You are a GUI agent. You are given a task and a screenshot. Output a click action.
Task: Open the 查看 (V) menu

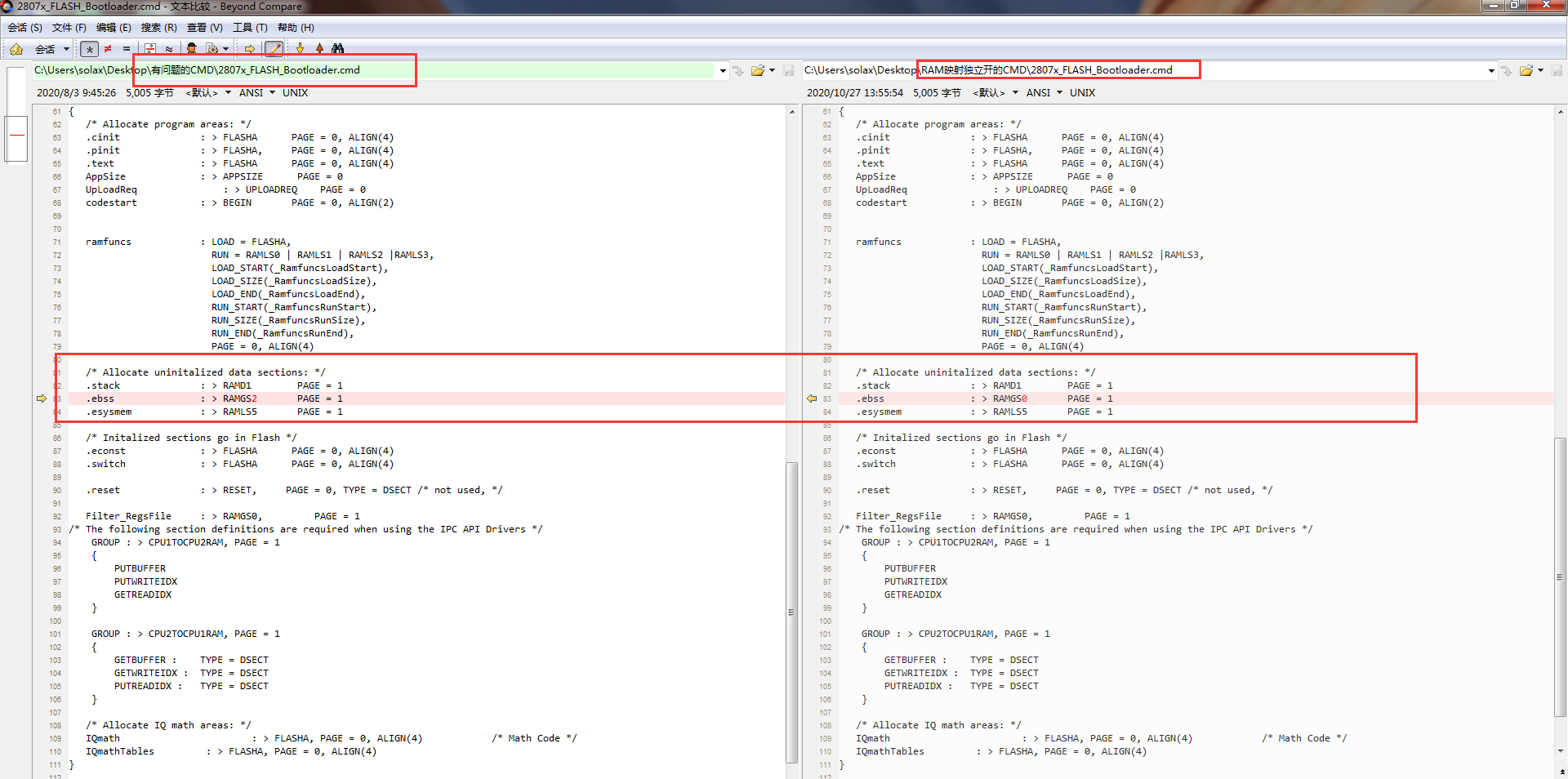coord(205,28)
